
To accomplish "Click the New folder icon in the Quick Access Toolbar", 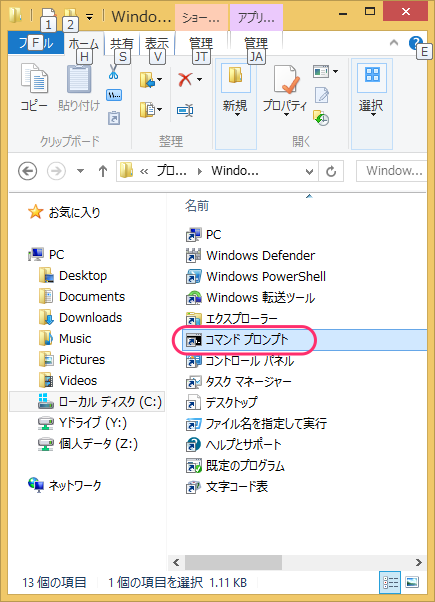I will click(x=70, y=15).
